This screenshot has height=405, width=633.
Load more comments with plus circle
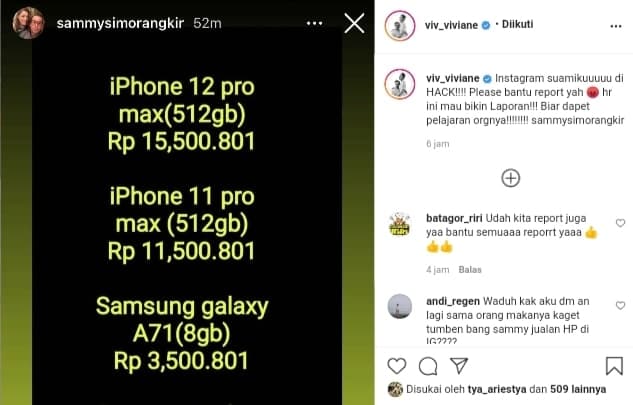click(511, 178)
